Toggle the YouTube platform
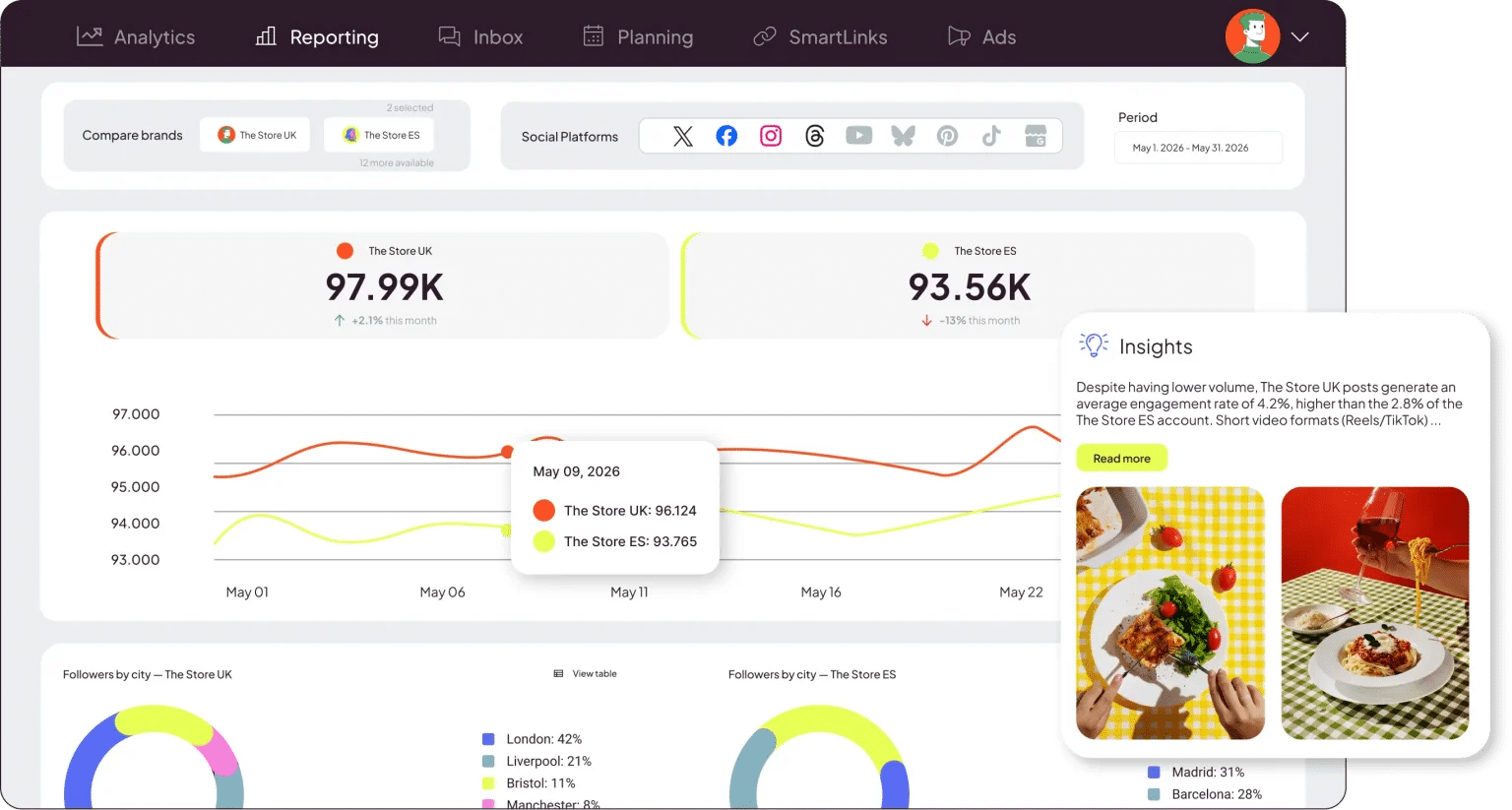This screenshot has width=1512, height=810. (858, 136)
